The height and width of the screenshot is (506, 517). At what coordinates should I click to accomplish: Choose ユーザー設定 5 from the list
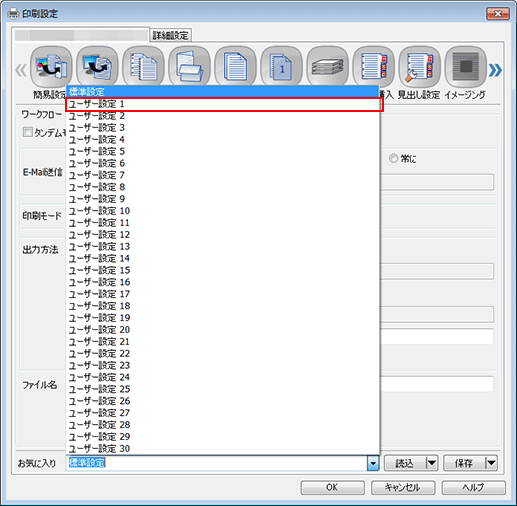click(222, 151)
